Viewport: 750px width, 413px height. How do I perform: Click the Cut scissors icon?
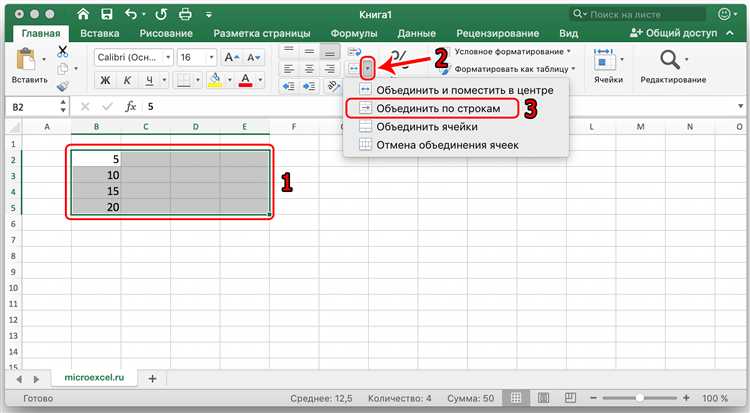[62, 51]
